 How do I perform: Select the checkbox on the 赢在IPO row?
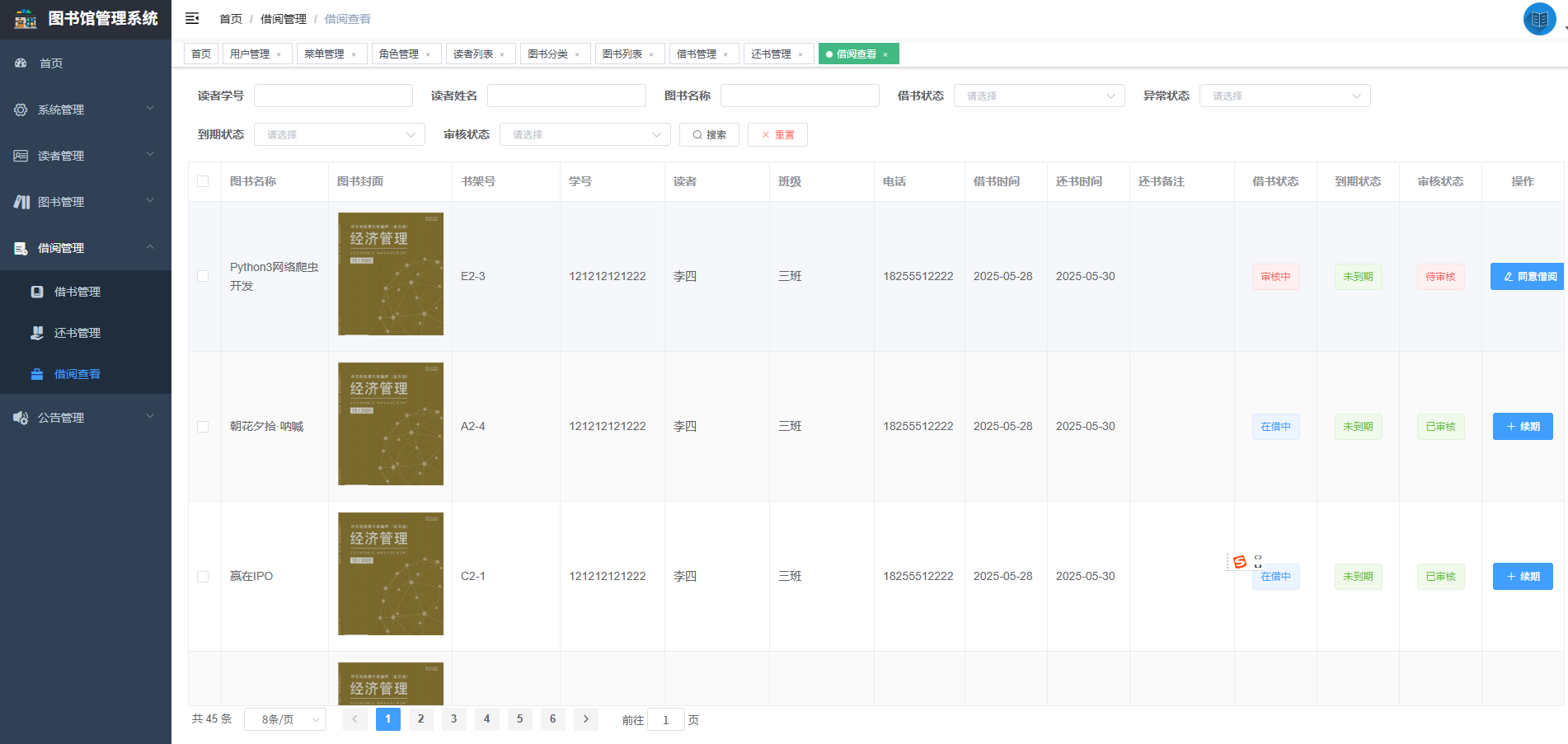[204, 577]
